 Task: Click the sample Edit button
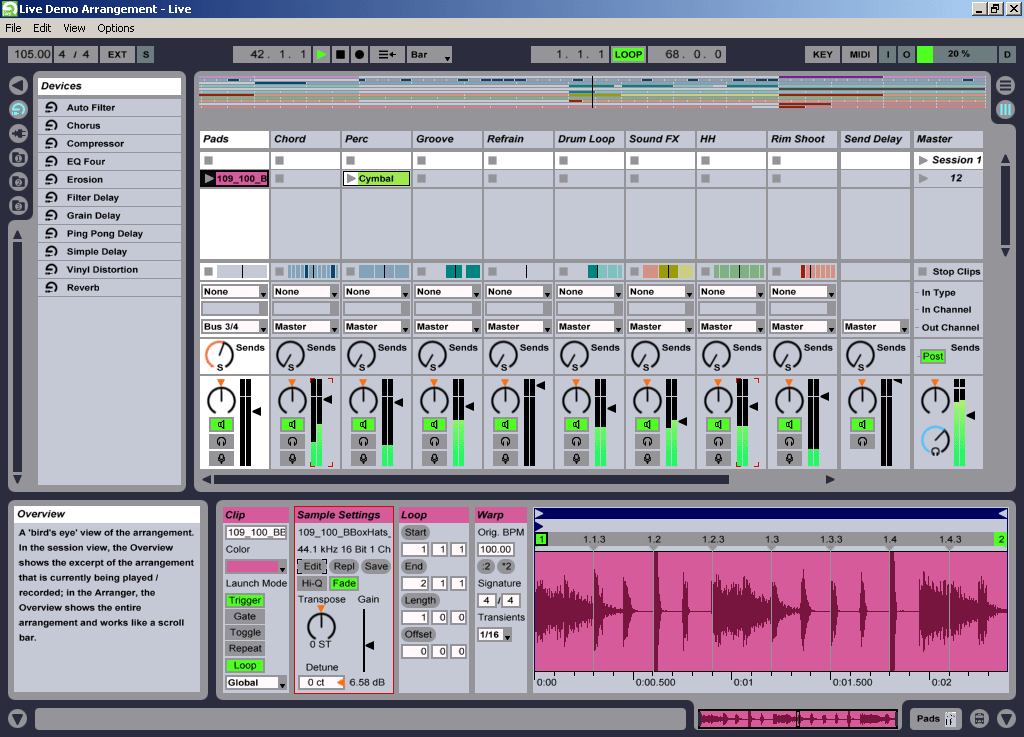coord(312,567)
